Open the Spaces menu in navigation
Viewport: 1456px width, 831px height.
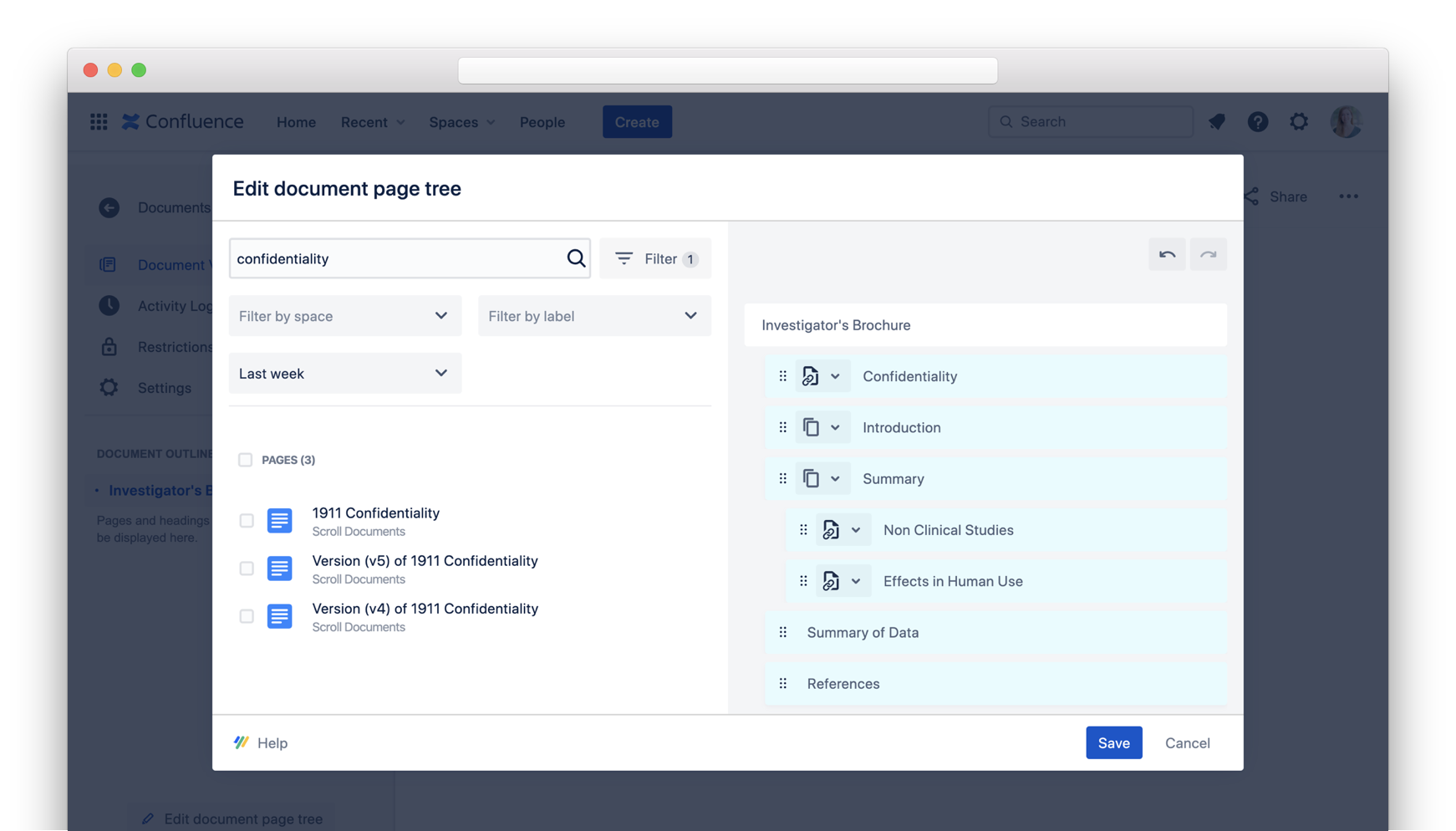[x=461, y=122]
